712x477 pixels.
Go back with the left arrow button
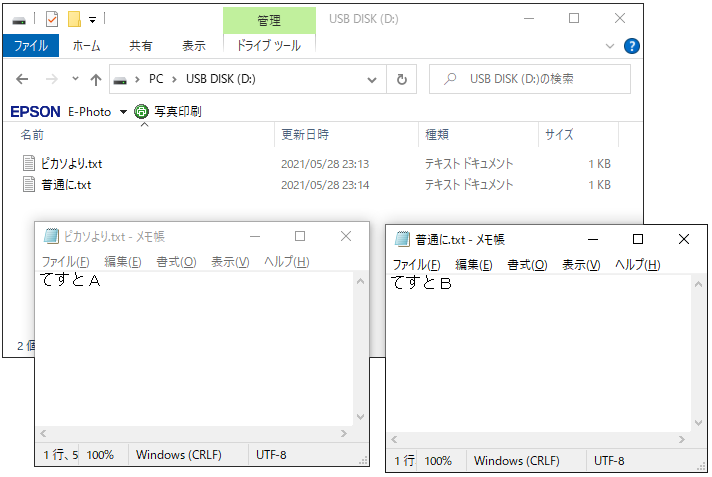(x=22, y=79)
